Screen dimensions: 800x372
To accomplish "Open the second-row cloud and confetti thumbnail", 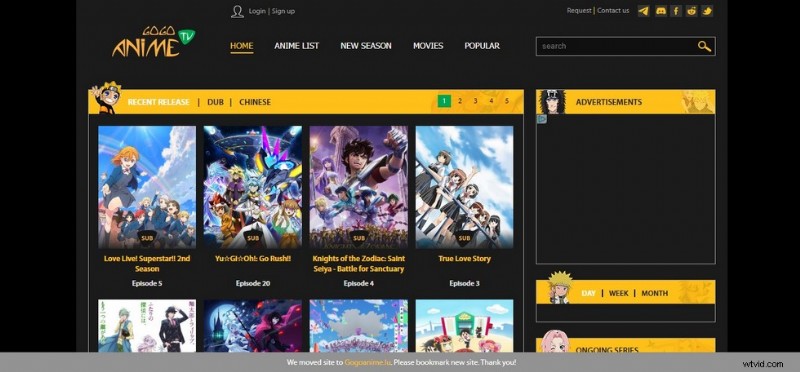I will tap(359, 326).
